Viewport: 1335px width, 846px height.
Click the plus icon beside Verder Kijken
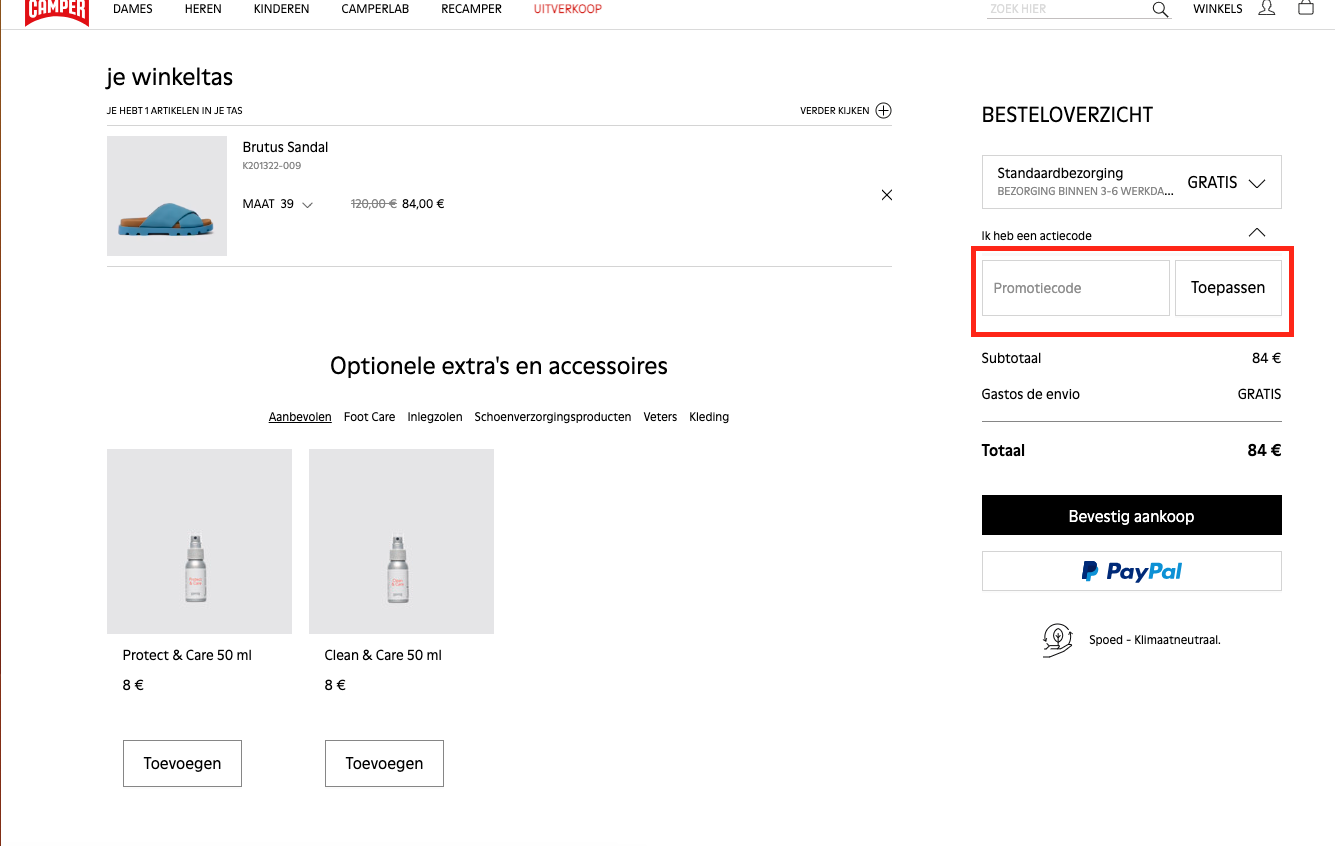tap(883, 111)
